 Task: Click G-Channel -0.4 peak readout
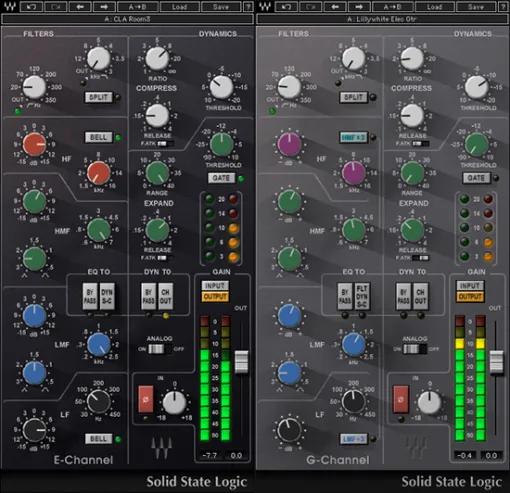(465, 455)
